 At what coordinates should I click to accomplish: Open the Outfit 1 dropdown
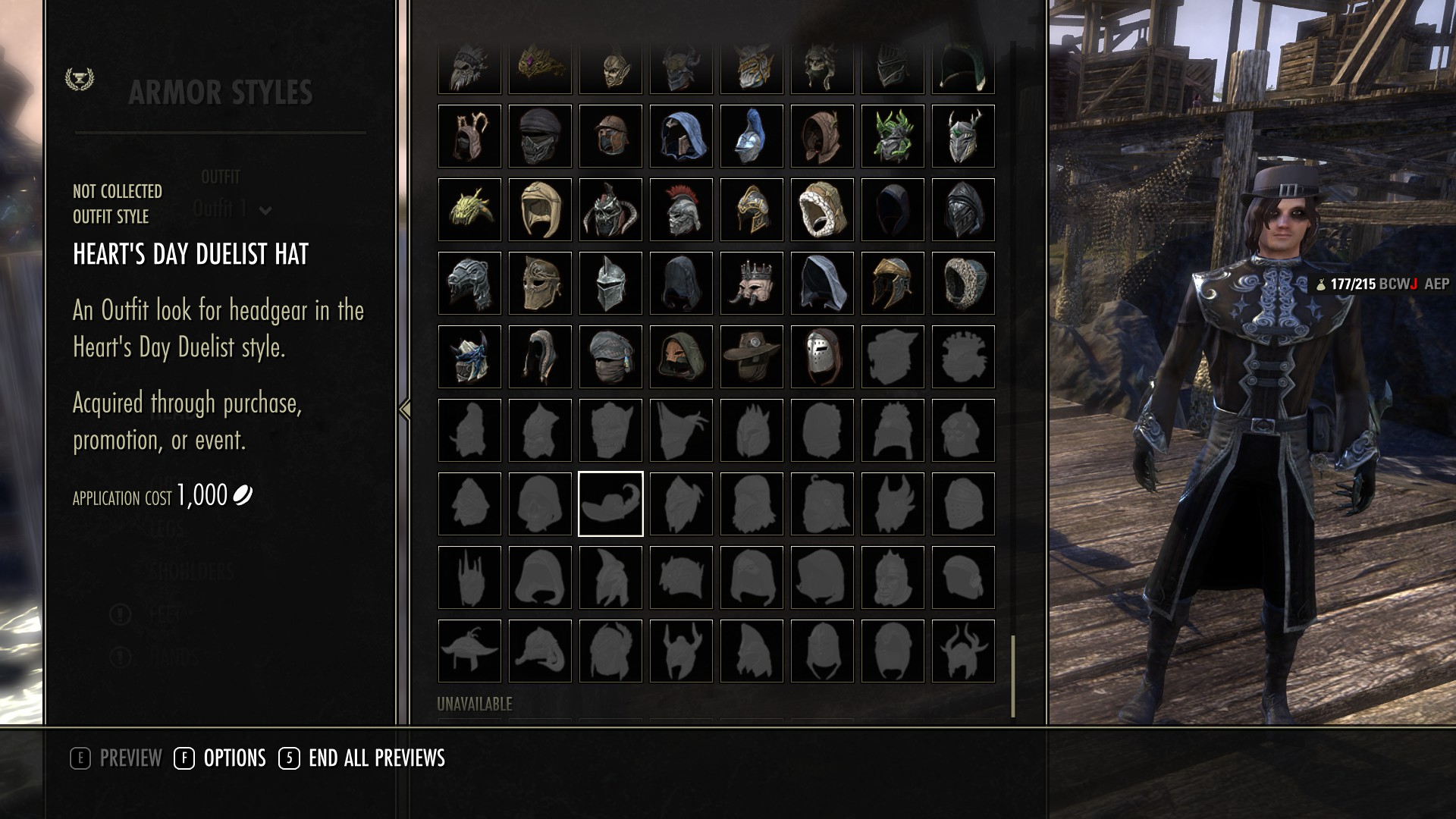click(232, 209)
